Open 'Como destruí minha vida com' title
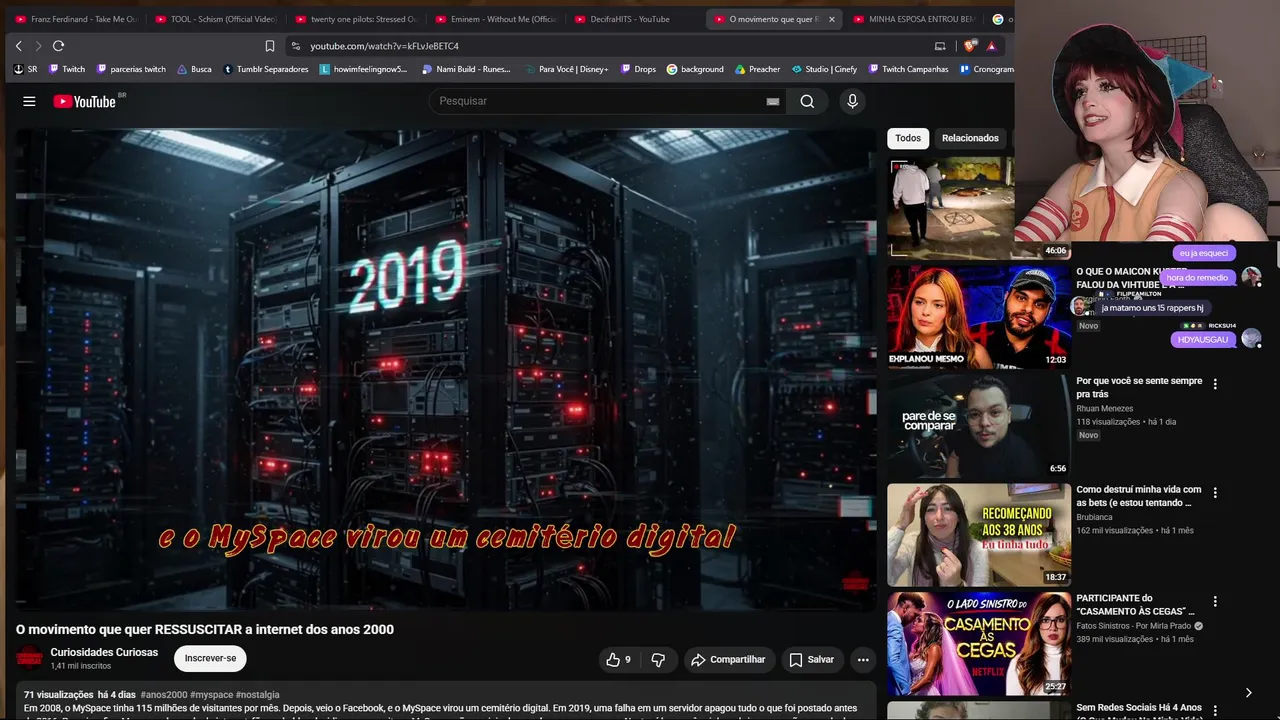1280x720 pixels. pos(1139,496)
